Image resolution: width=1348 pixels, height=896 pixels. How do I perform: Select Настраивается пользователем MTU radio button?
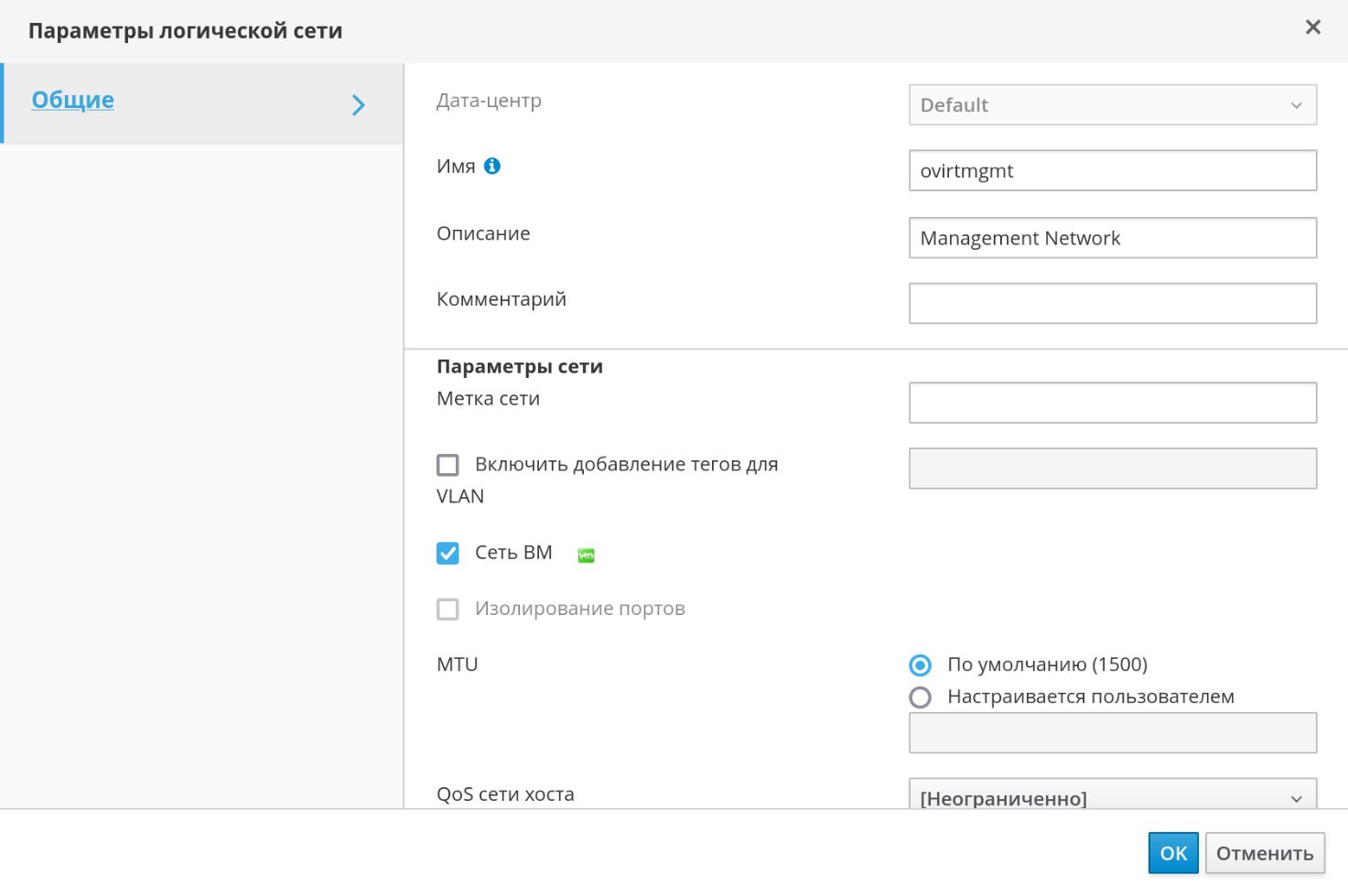[920, 697]
